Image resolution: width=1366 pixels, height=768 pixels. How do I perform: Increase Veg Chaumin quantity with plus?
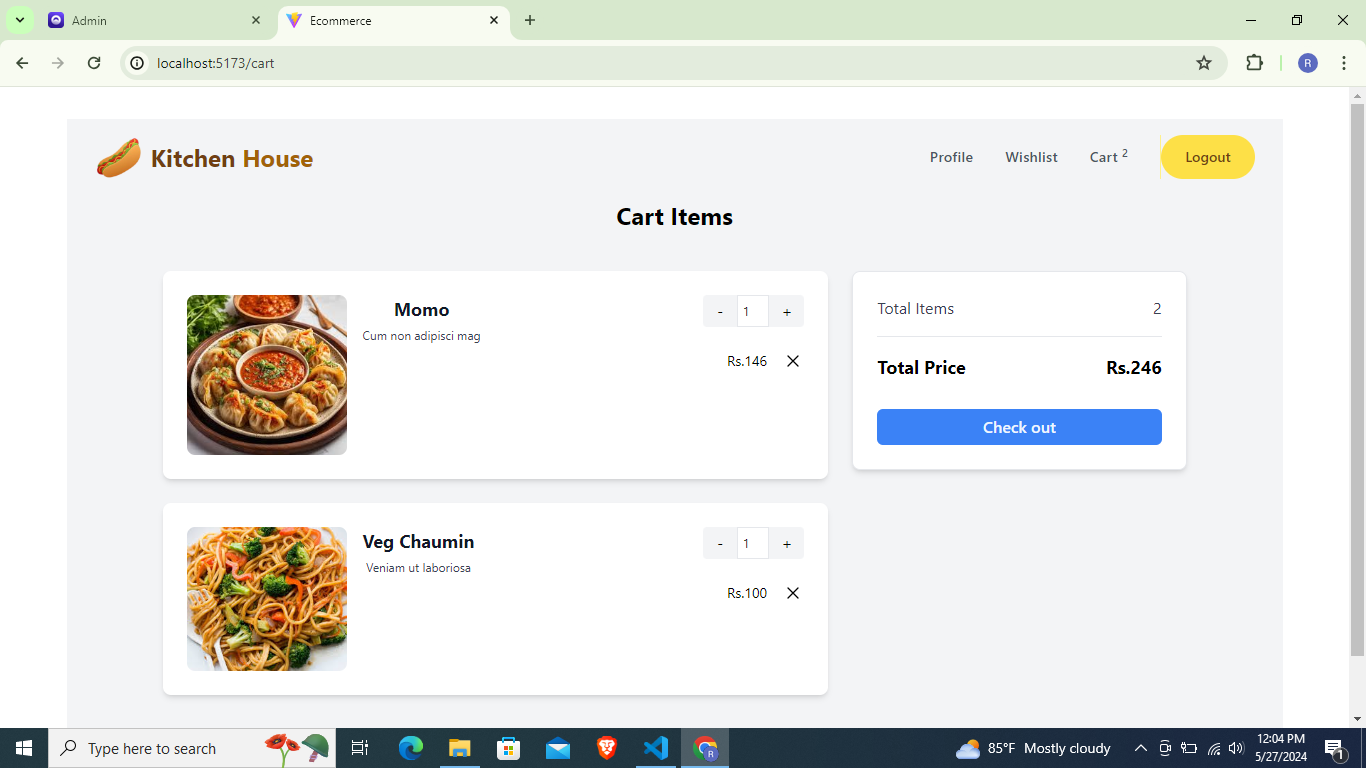click(787, 544)
